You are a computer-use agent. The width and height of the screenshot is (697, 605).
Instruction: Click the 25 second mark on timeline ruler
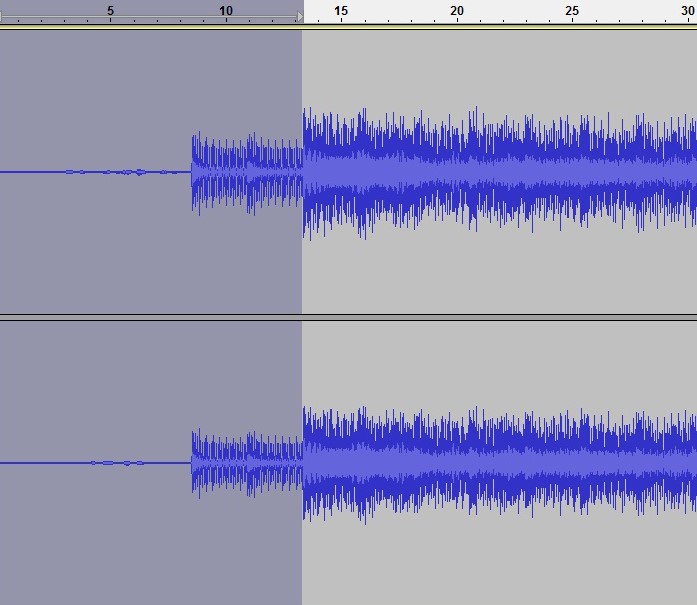pyautogui.click(x=572, y=12)
